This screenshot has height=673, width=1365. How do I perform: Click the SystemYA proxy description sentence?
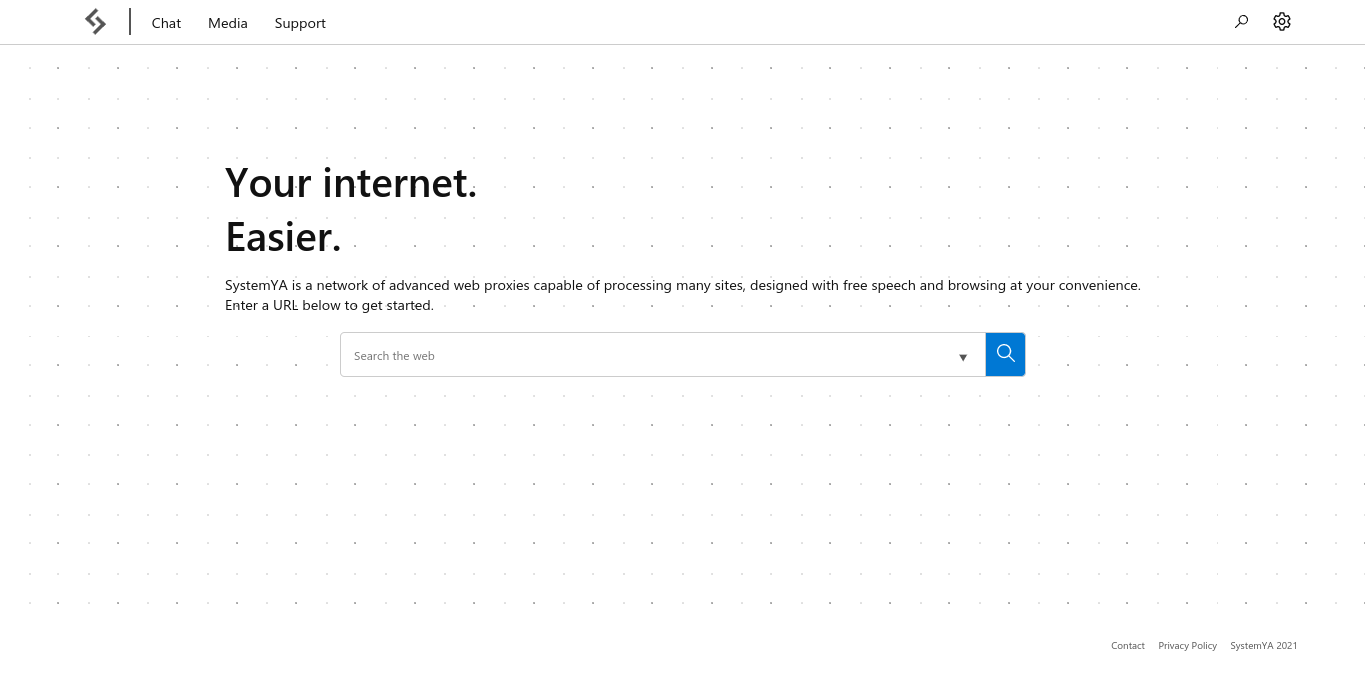click(682, 285)
